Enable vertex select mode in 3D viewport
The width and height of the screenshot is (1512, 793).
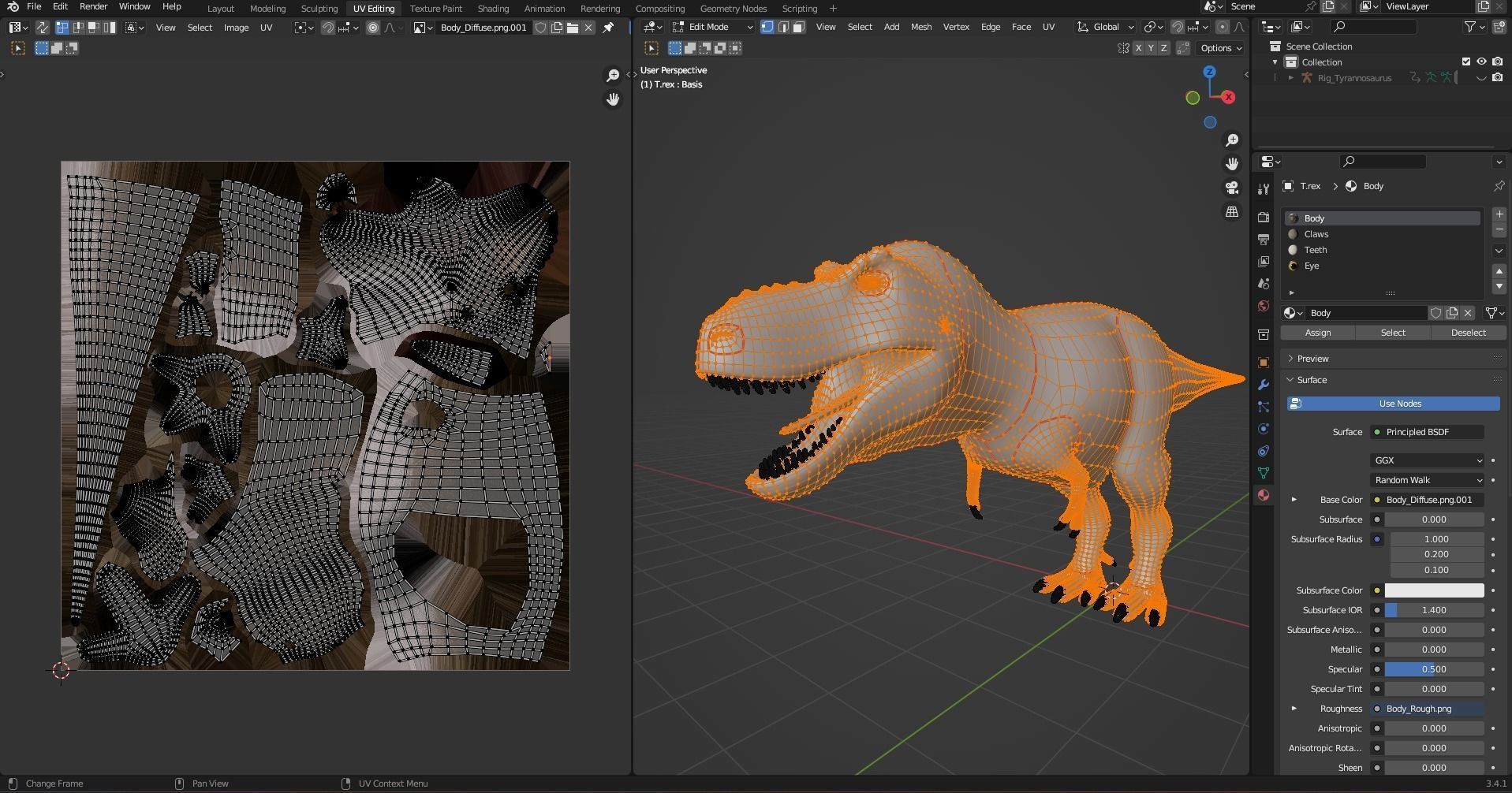click(x=767, y=27)
